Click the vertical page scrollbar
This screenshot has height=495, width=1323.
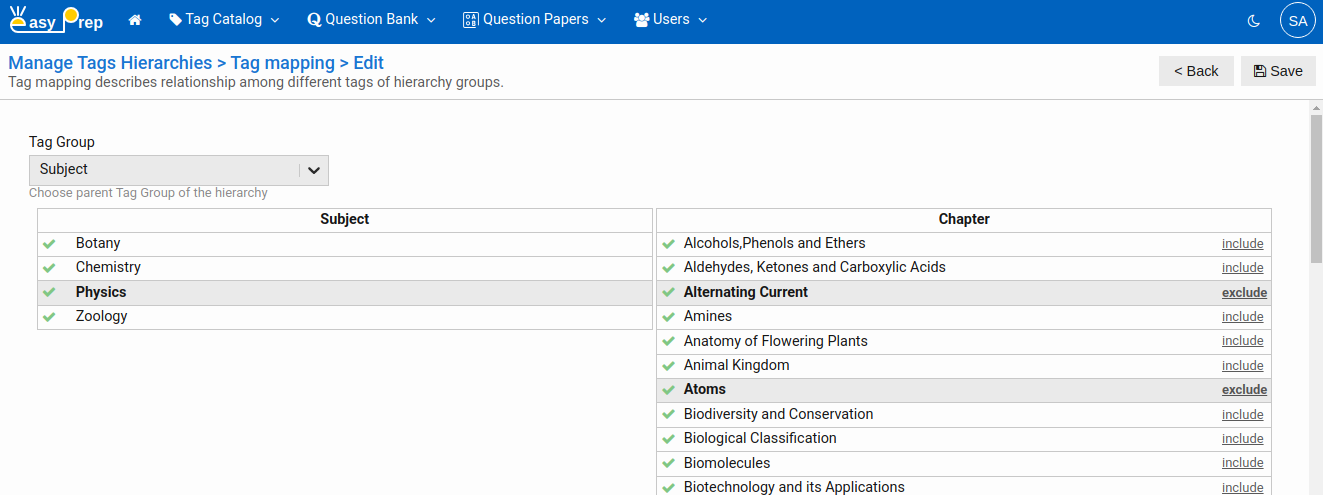[x=1315, y=190]
